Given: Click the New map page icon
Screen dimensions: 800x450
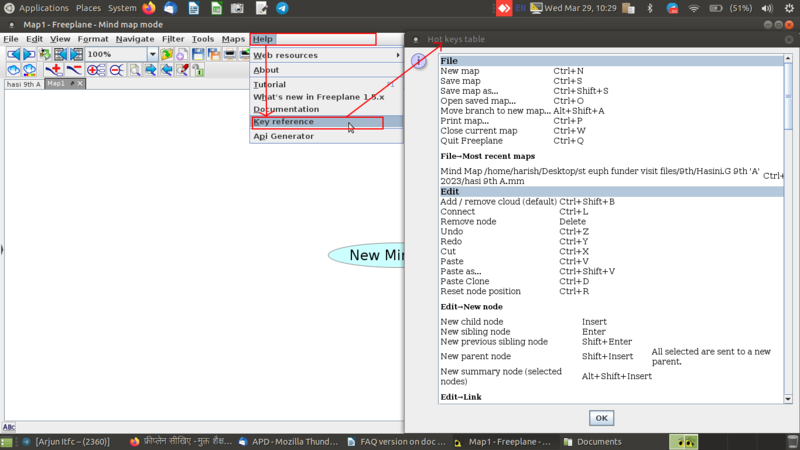Looking at the screenshot, I should (x=182, y=54).
